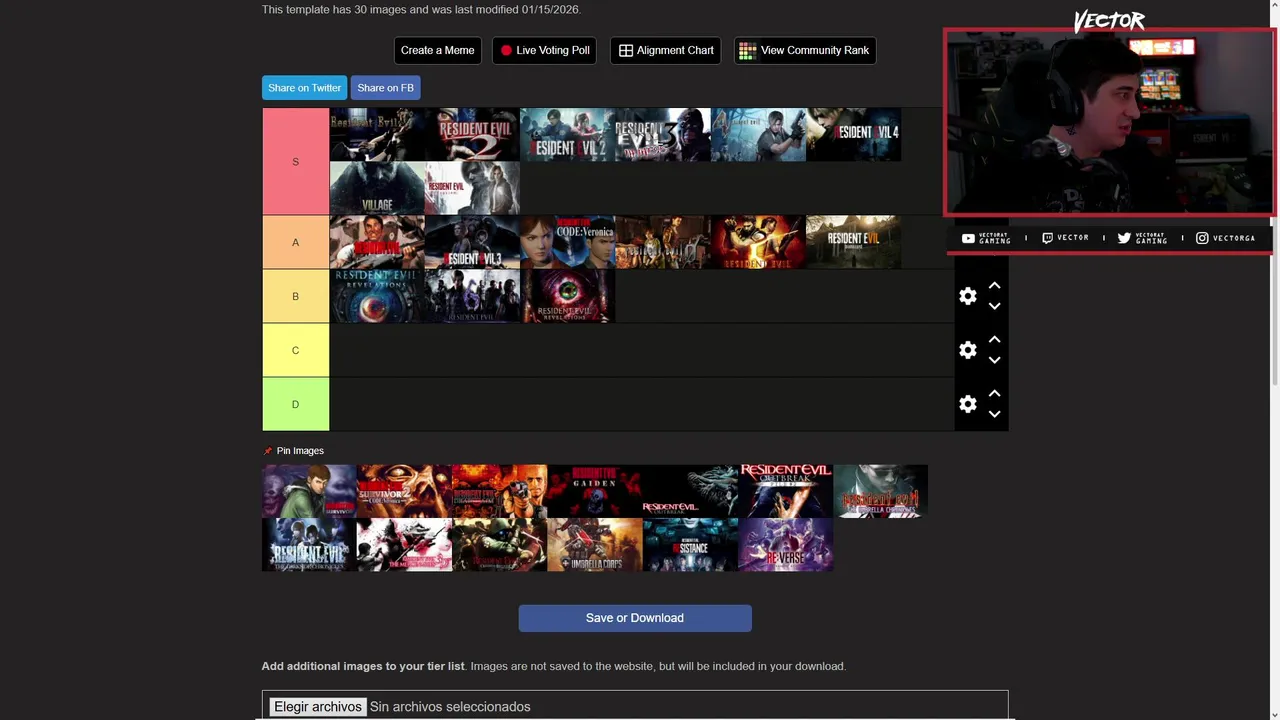Select Resident Evil Revelations 2 red eye thumbnail

point(567,296)
